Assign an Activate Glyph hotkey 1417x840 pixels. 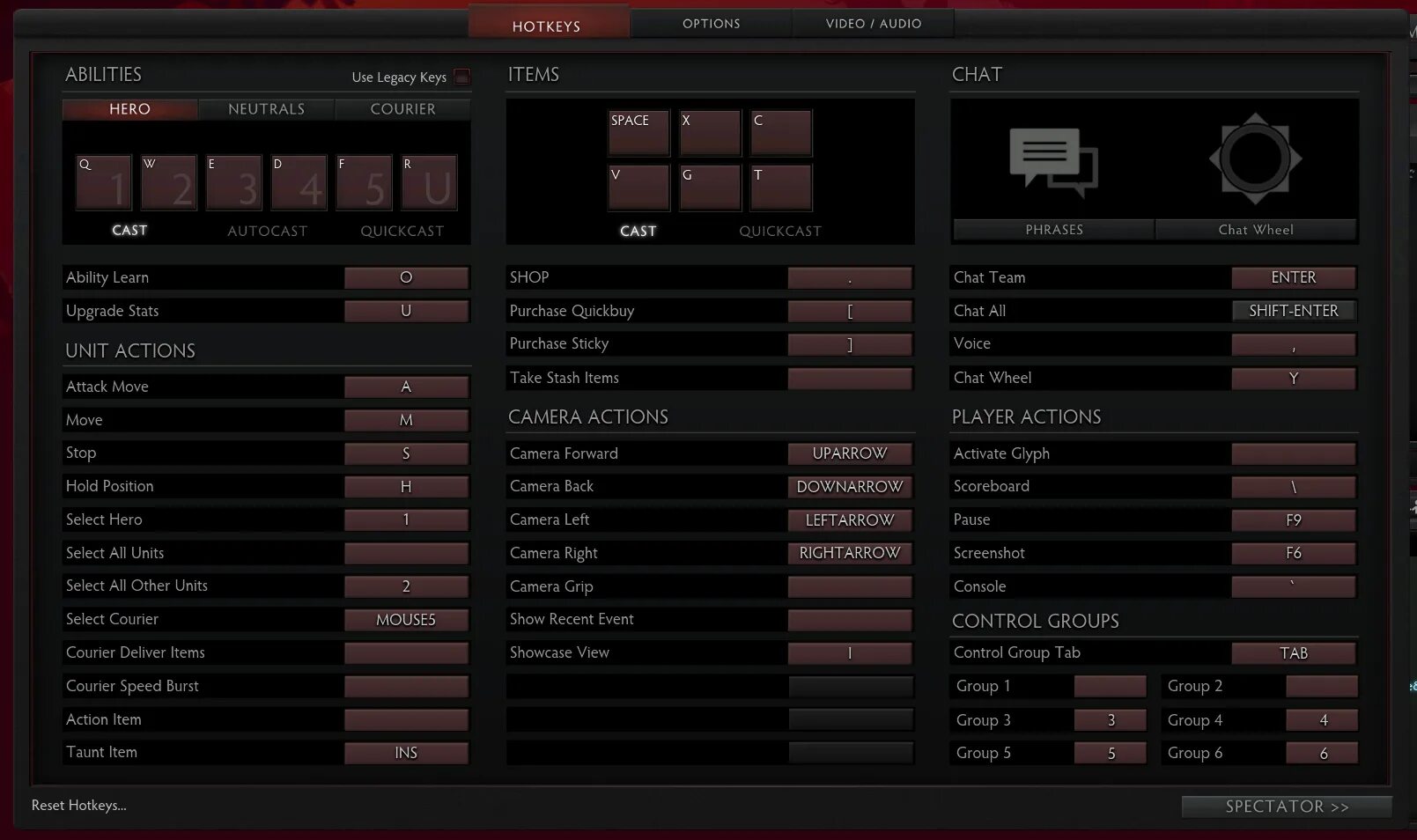[x=1294, y=453]
